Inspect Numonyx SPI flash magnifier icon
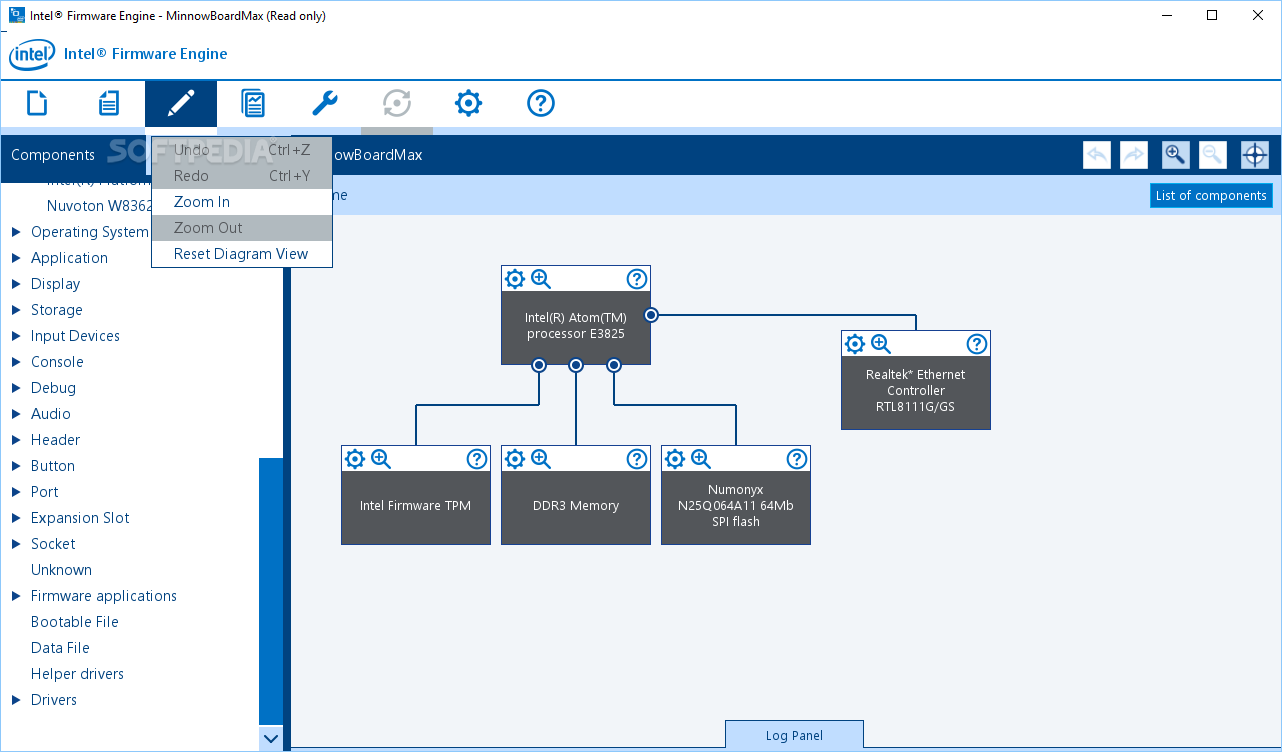1282x752 pixels. click(x=701, y=459)
